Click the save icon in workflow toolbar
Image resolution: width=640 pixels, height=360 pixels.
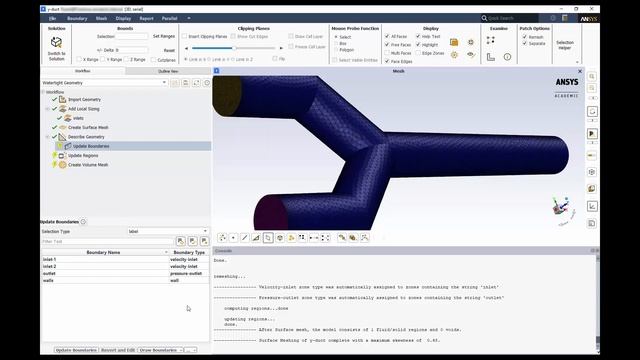pos(185,83)
